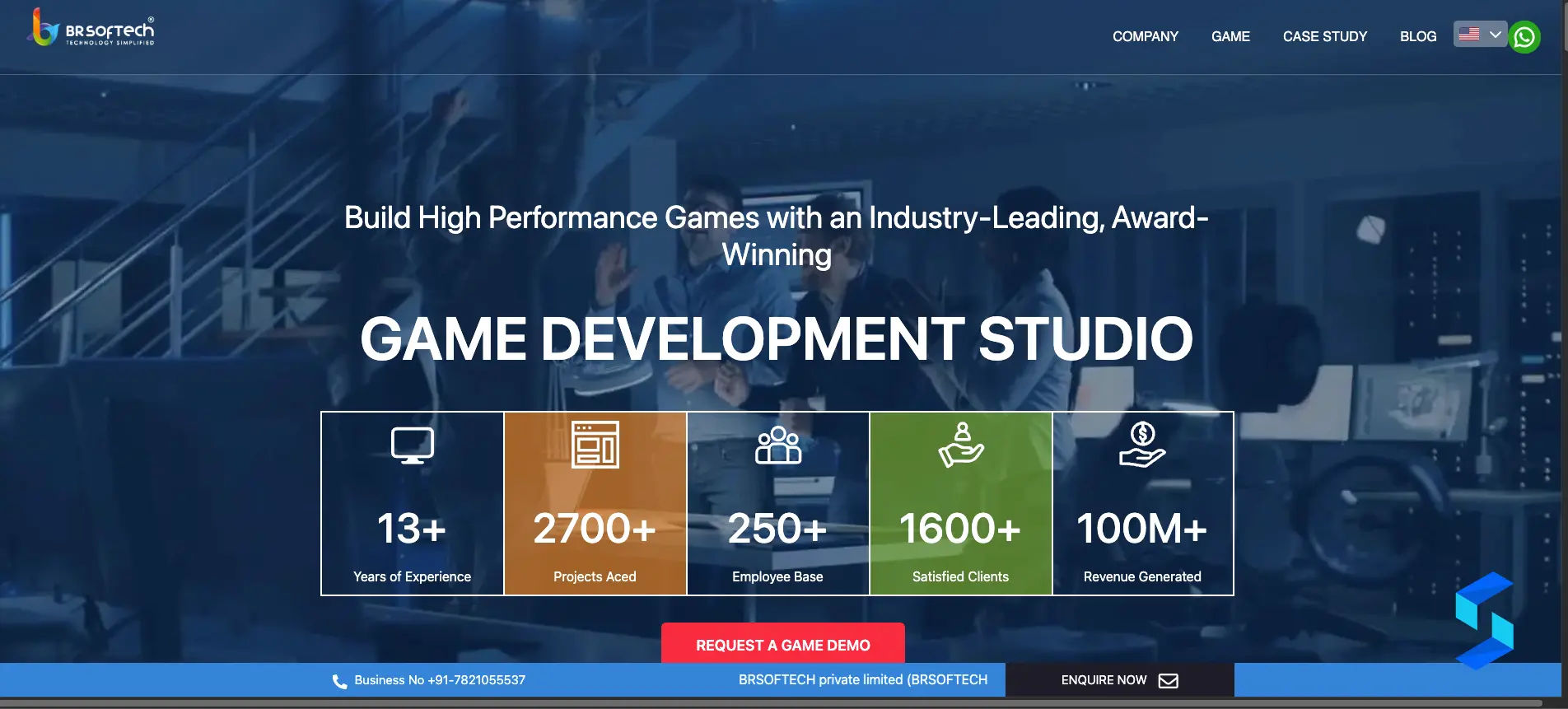Click the '2700+' projects counter
The width and height of the screenshot is (1568, 709).
pos(595,529)
